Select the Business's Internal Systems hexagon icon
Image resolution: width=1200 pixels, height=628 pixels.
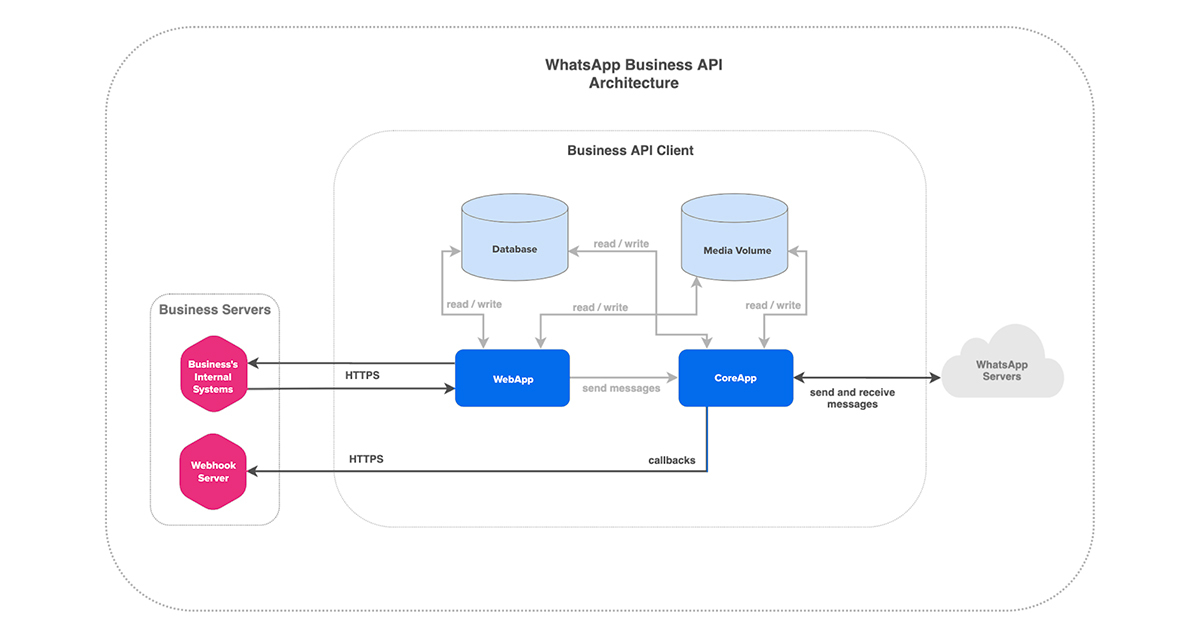click(x=213, y=374)
